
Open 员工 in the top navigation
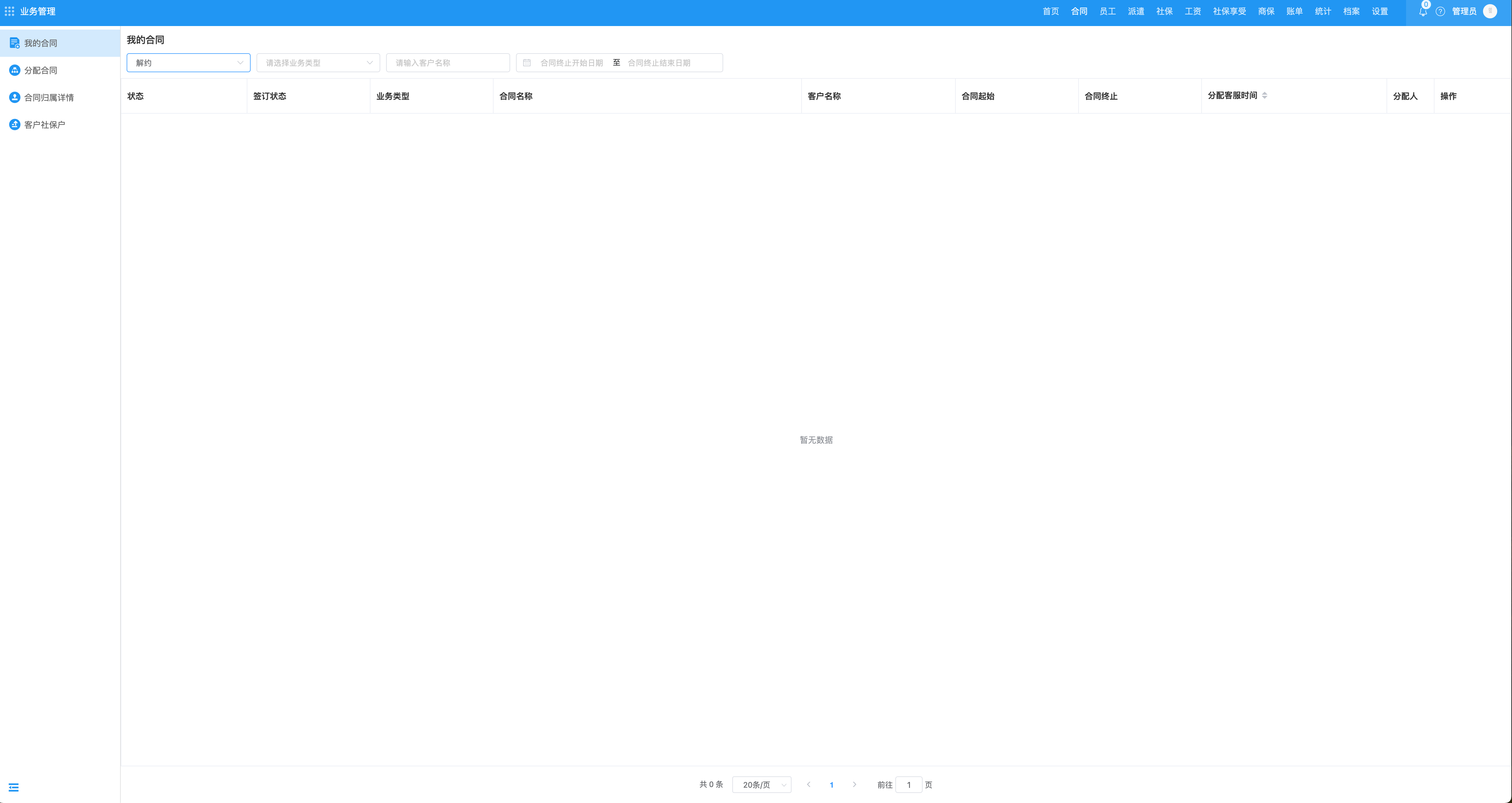pos(1107,11)
